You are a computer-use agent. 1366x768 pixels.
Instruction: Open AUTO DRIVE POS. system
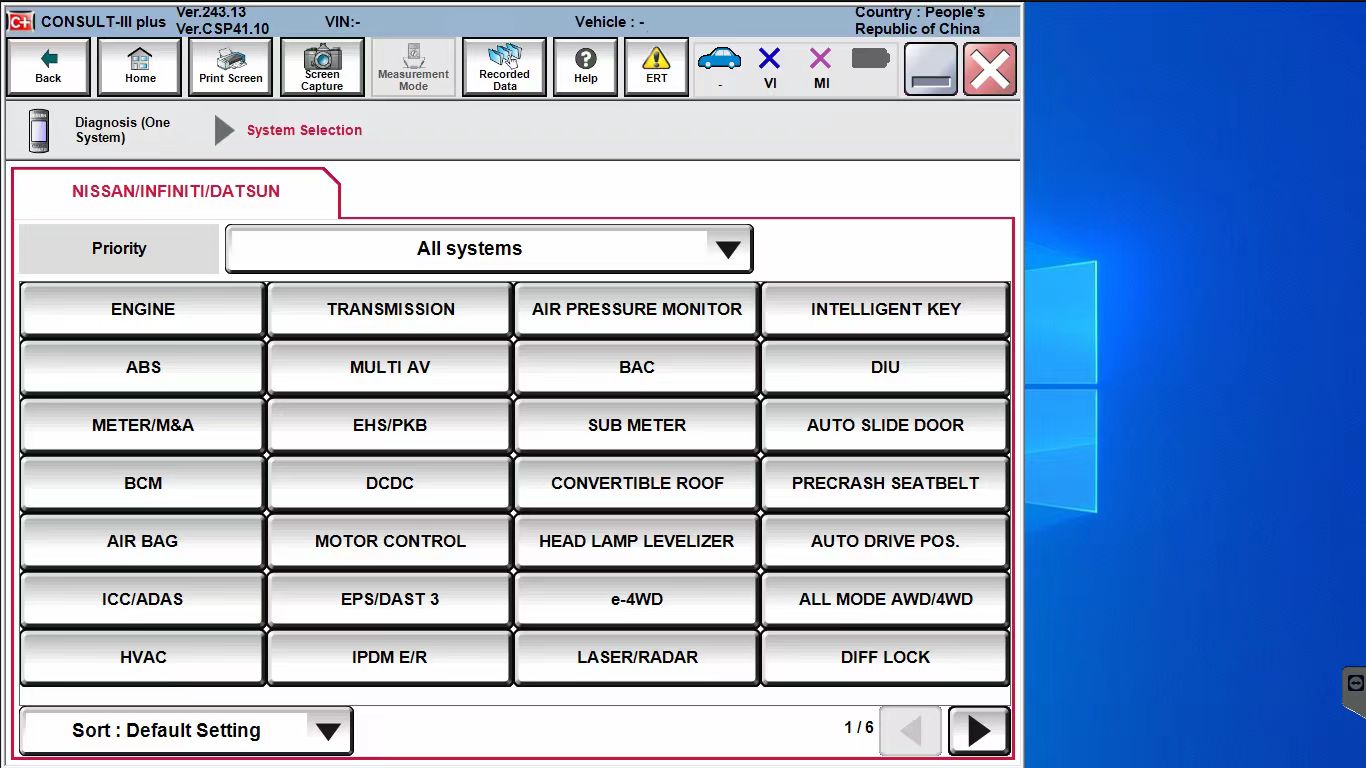tap(885, 541)
